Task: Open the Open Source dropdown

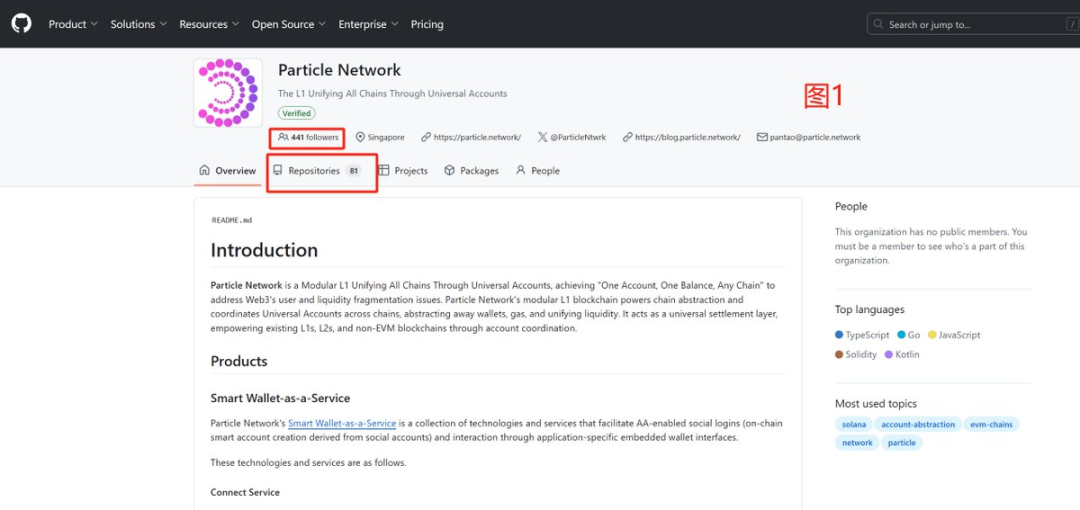Action: tap(289, 24)
